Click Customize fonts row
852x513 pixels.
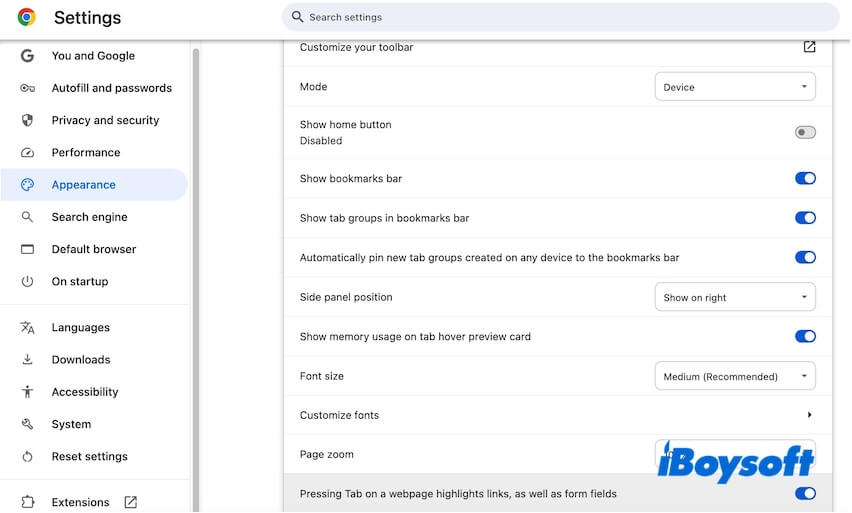click(557, 415)
